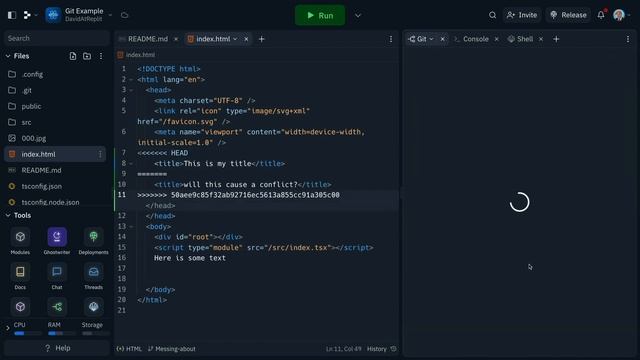Open the Docs tool
The width and height of the screenshot is (640, 360).
[x=20, y=276]
